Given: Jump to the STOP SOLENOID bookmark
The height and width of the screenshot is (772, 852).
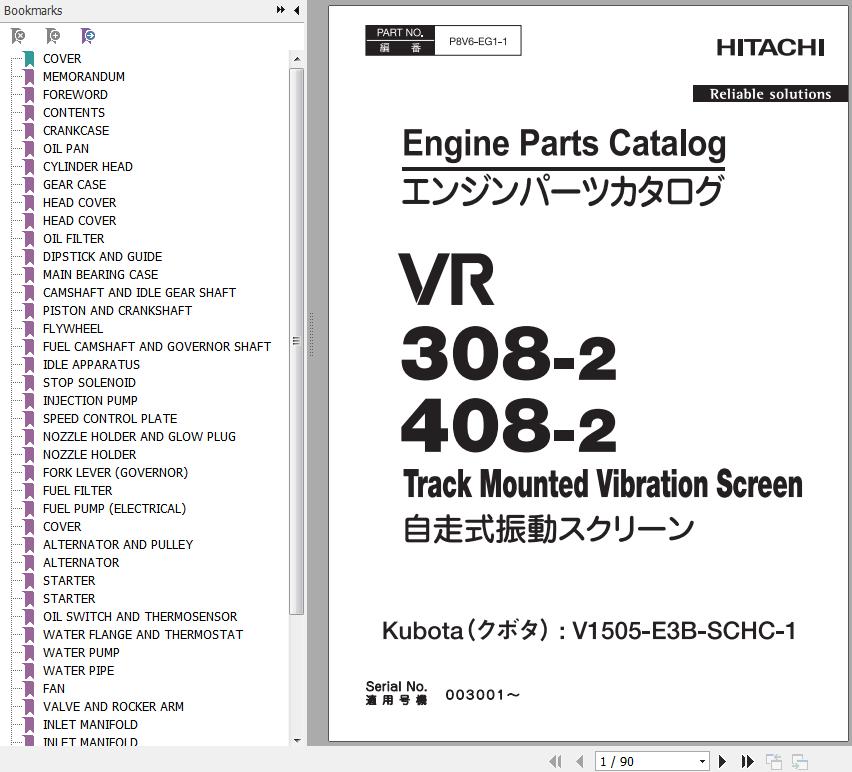Looking at the screenshot, I should [x=89, y=382].
